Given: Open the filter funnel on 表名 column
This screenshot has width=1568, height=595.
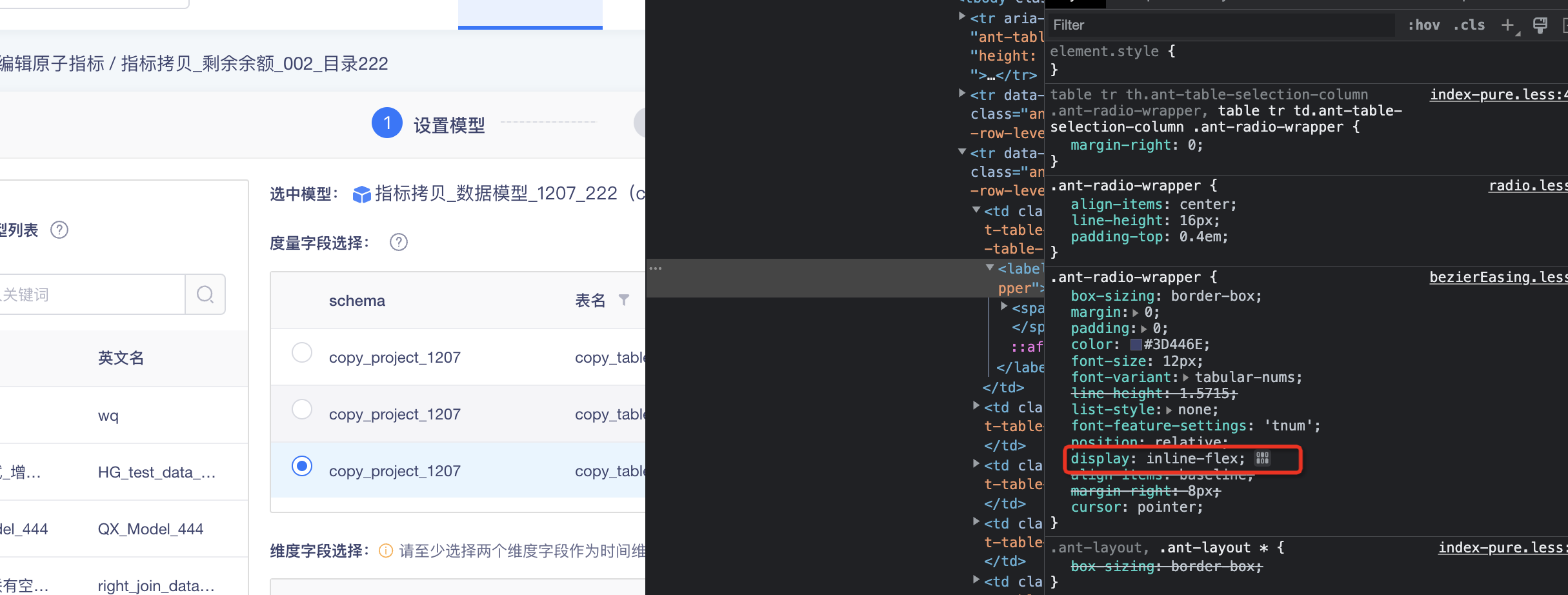Looking at the screenshot, I should click(624, 300).
